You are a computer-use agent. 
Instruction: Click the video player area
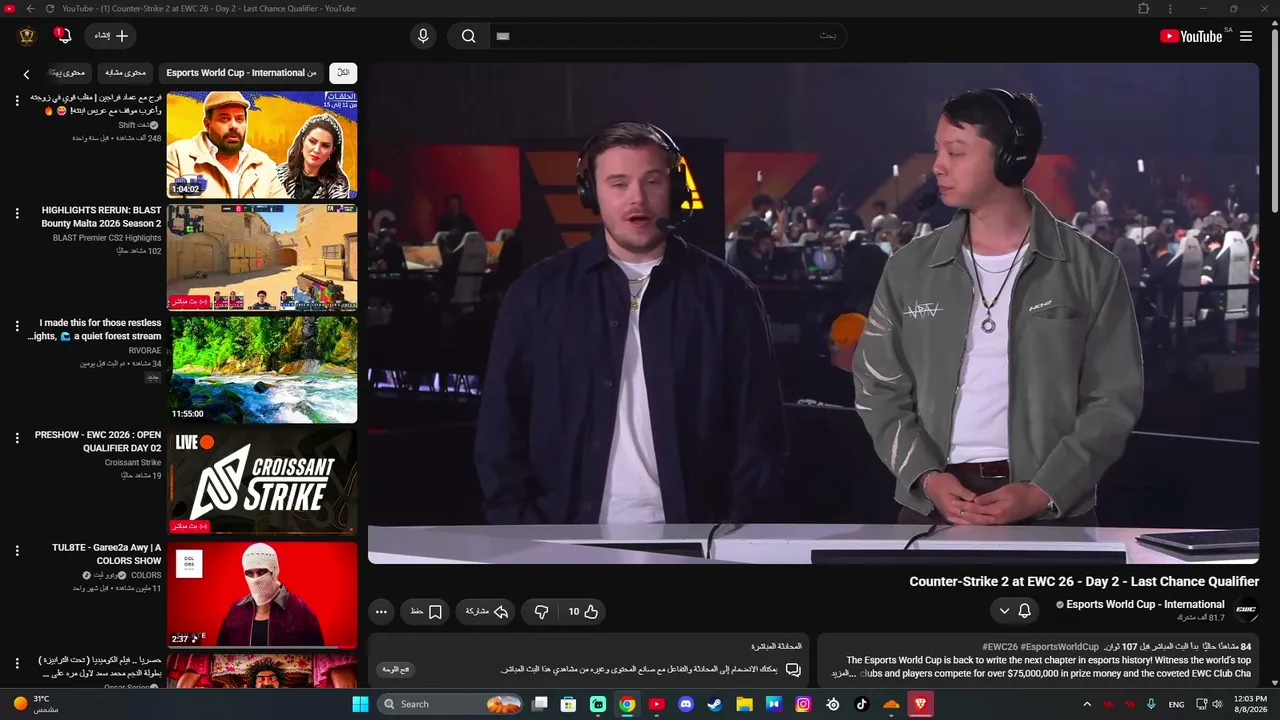coord(813,314)
